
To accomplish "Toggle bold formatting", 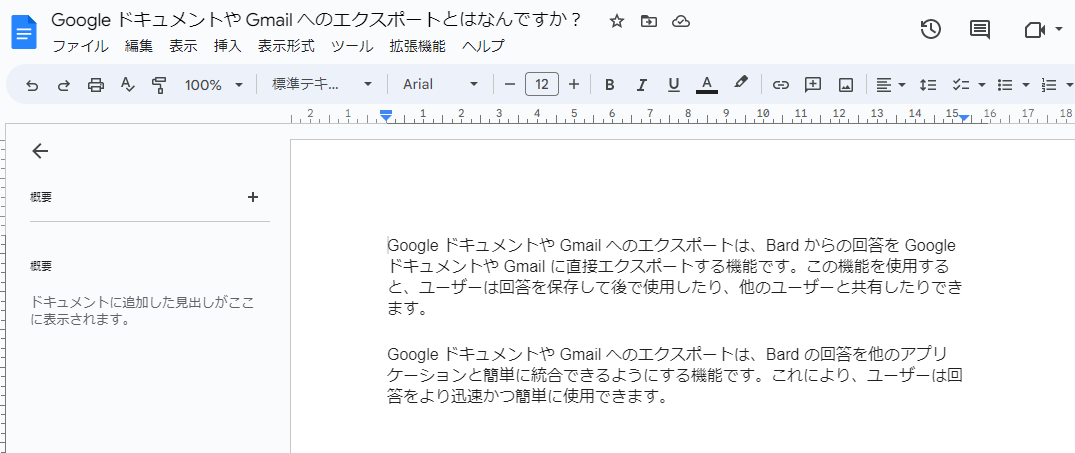I will click(609, 85).
